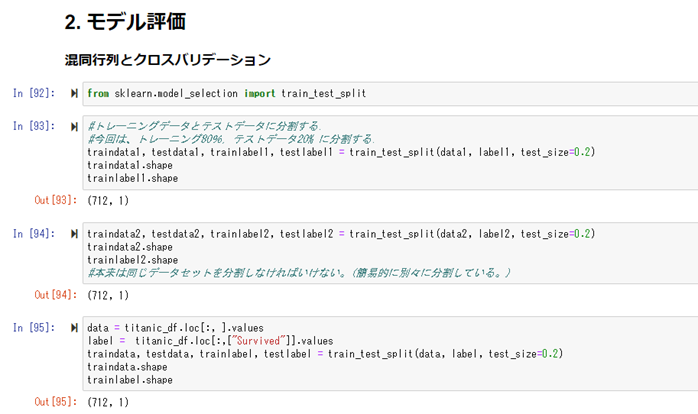Click the traindata1.shape line
698x414 pixels.
130,165
